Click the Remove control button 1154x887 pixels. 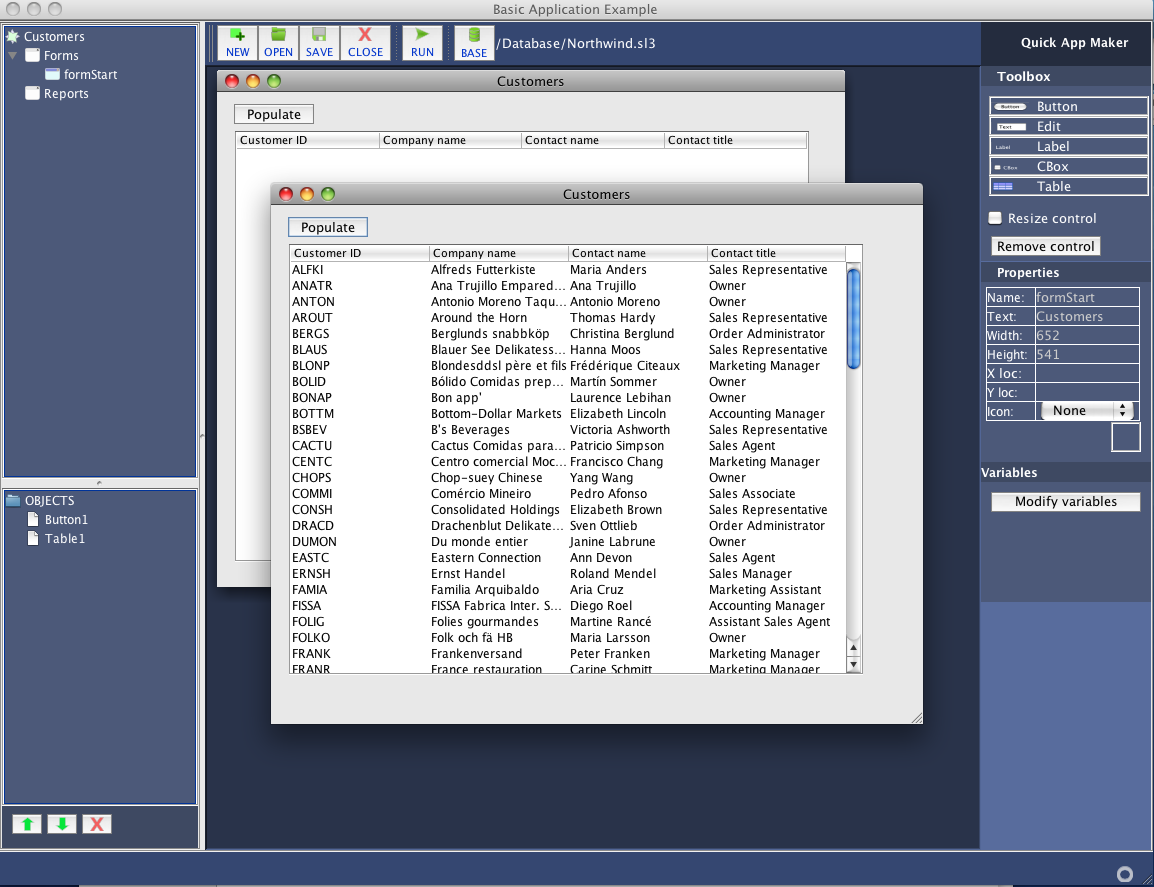[x=1045, y=247]
